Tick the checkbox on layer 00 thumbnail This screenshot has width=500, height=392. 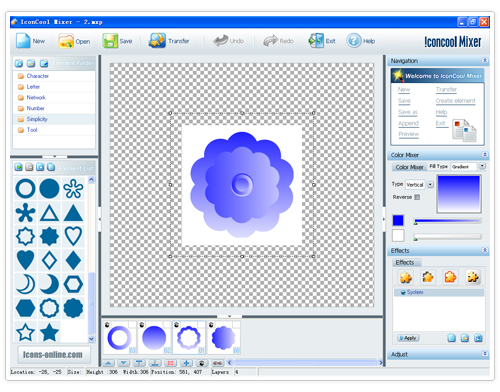coord(236,324)
